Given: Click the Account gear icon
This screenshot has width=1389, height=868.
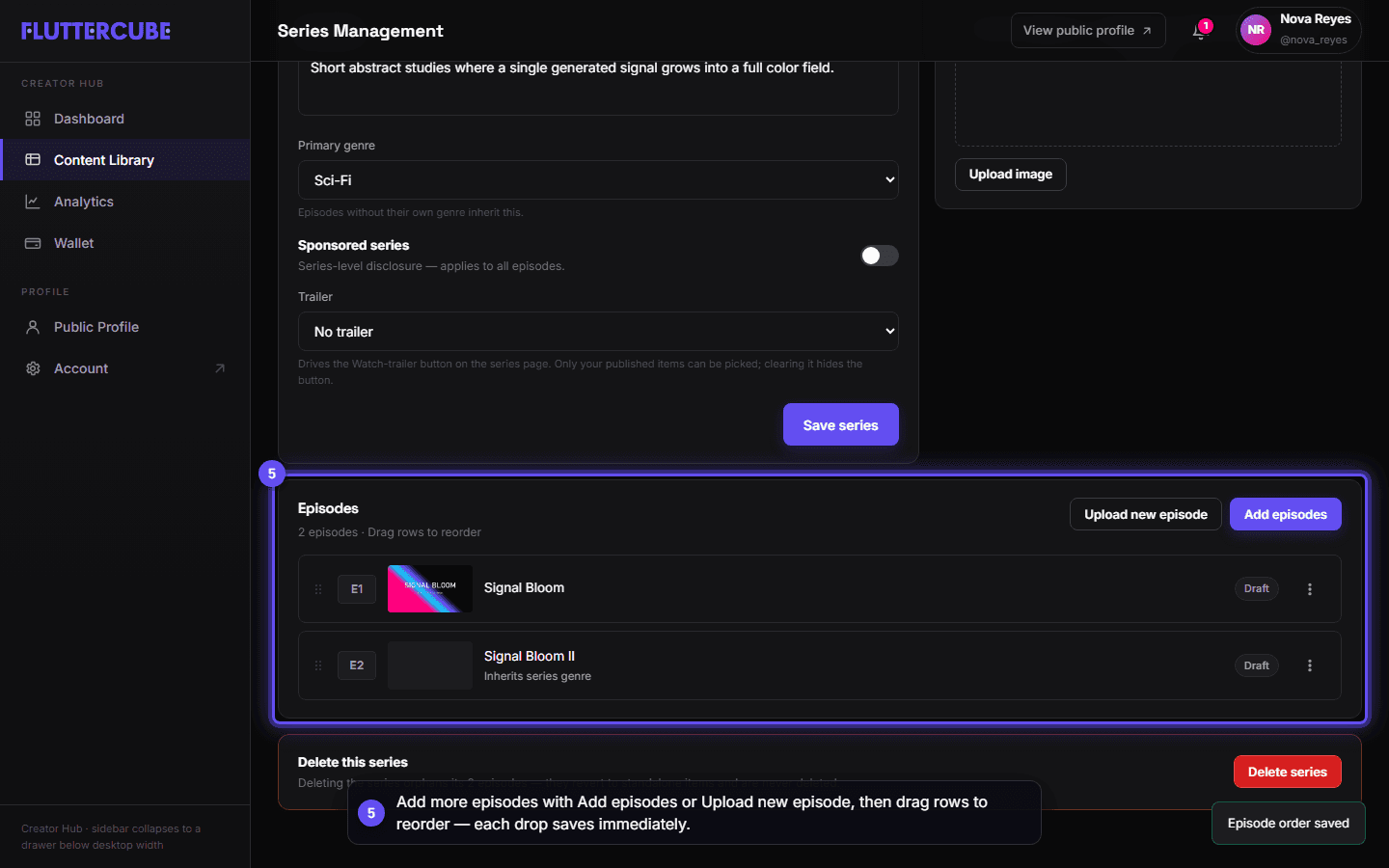Looking at the screenshot, I should (33, 368).
